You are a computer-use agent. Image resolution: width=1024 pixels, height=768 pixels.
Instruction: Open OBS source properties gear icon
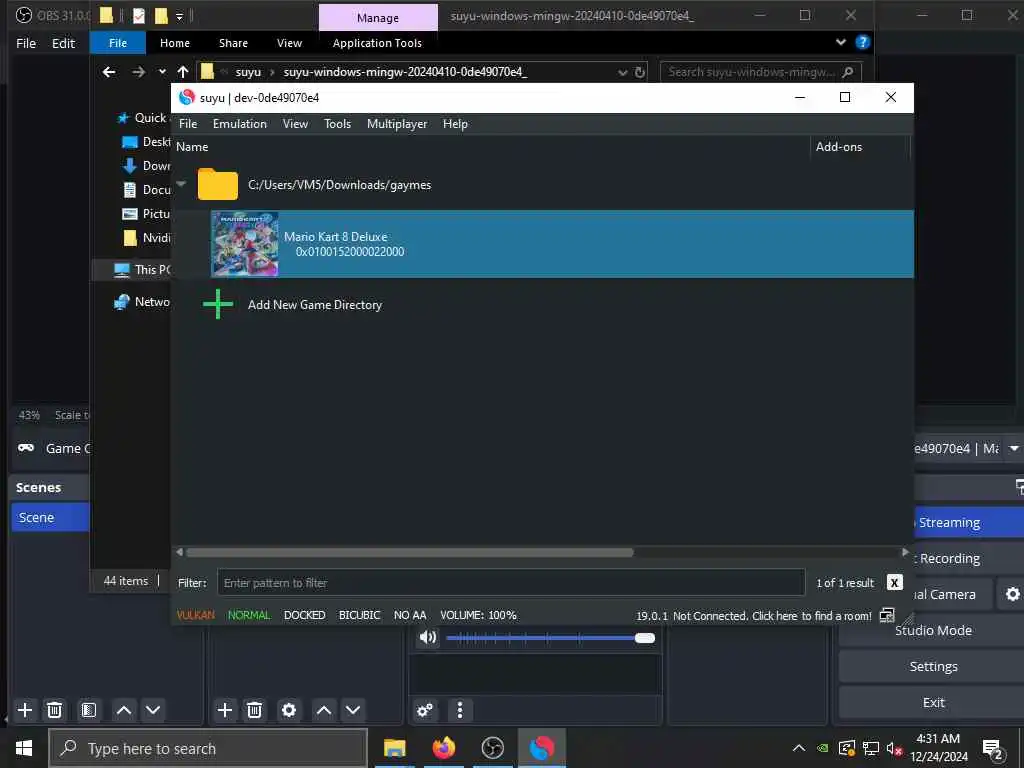click(x=289, y=710)
